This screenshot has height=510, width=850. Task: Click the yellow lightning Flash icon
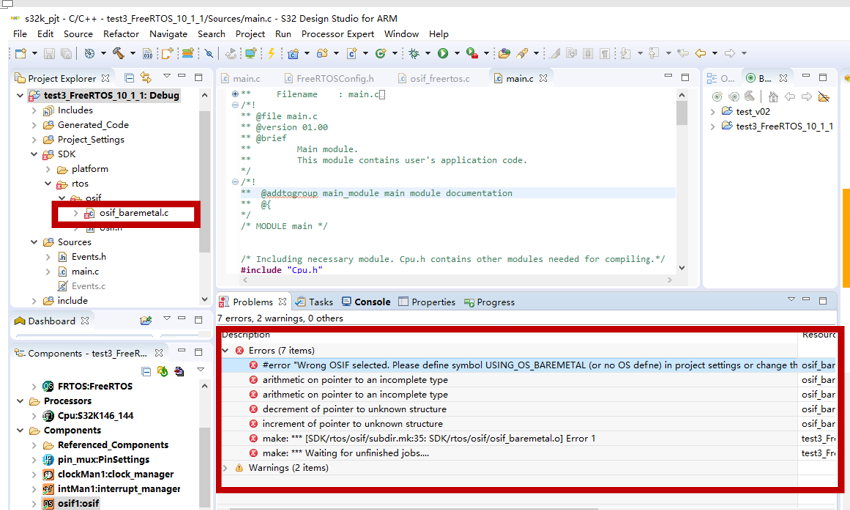pos(271,53)
